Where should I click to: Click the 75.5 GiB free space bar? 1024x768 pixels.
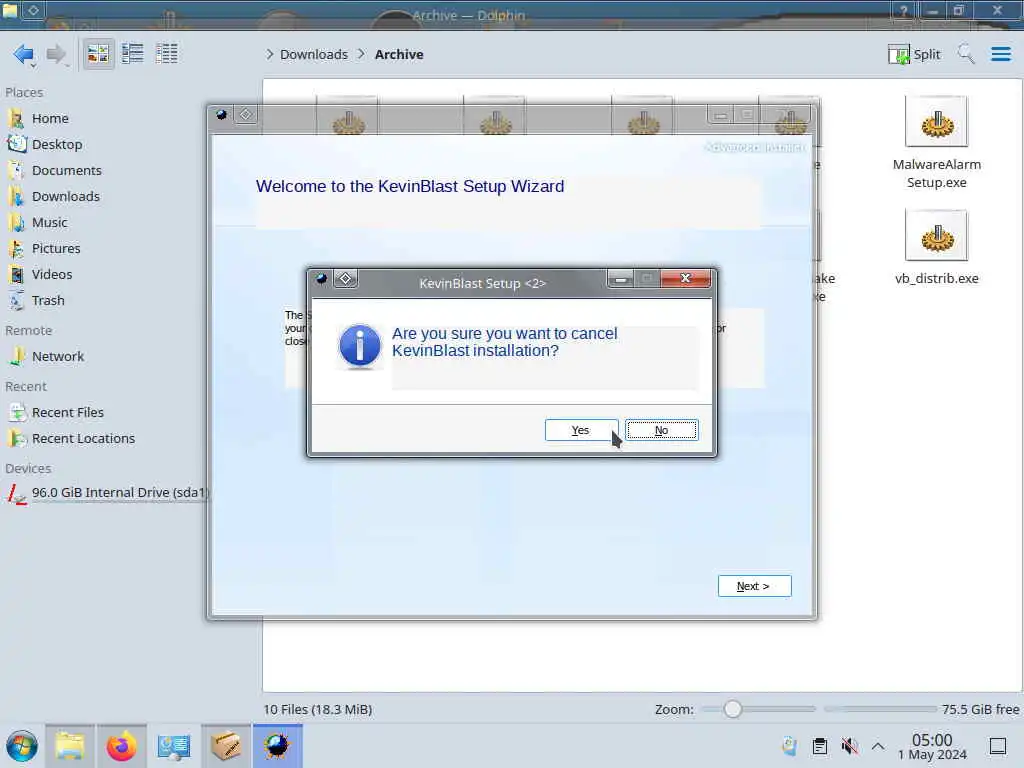pyautogui.click(x=879, y=709)
